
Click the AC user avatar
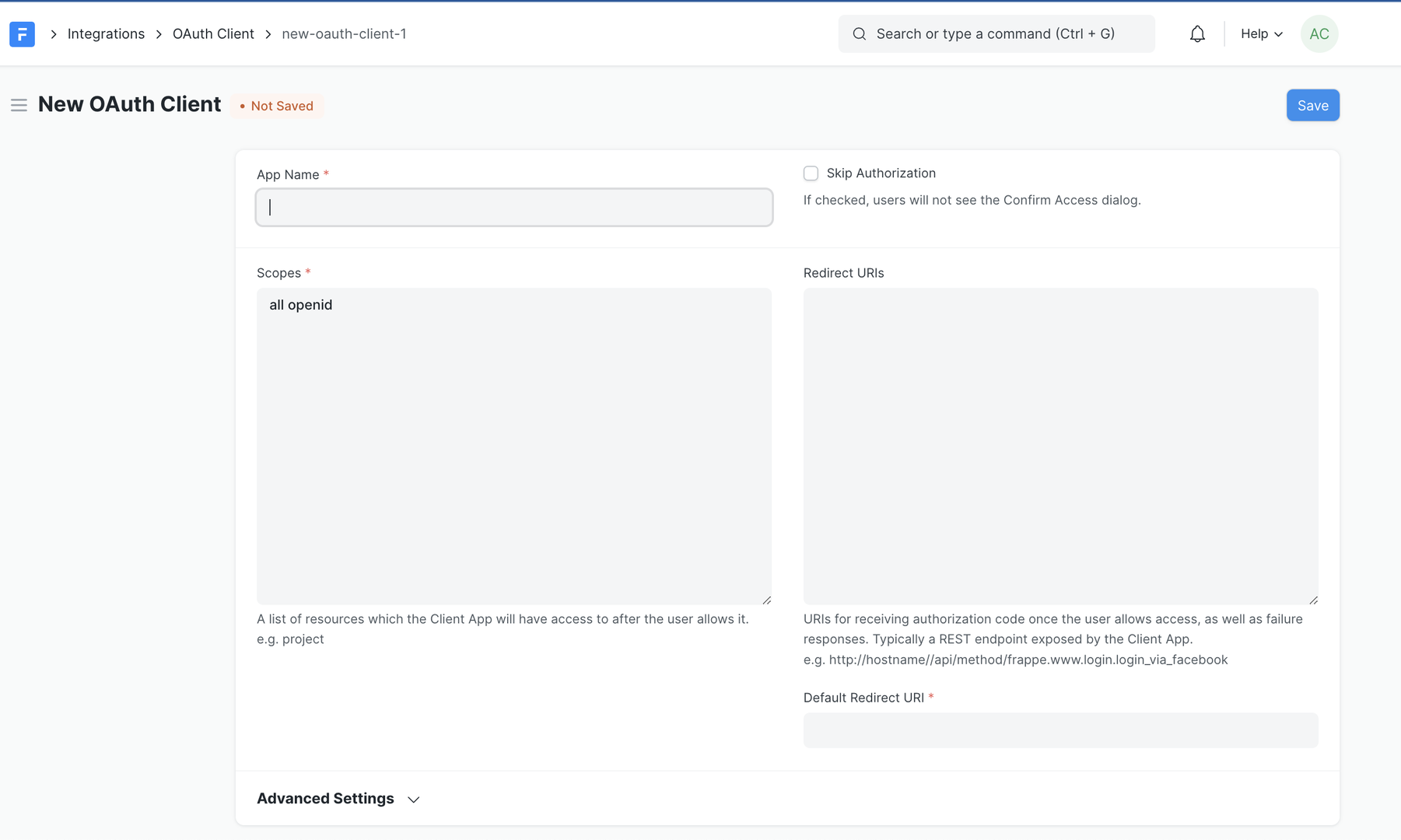tap(1319, 33)
